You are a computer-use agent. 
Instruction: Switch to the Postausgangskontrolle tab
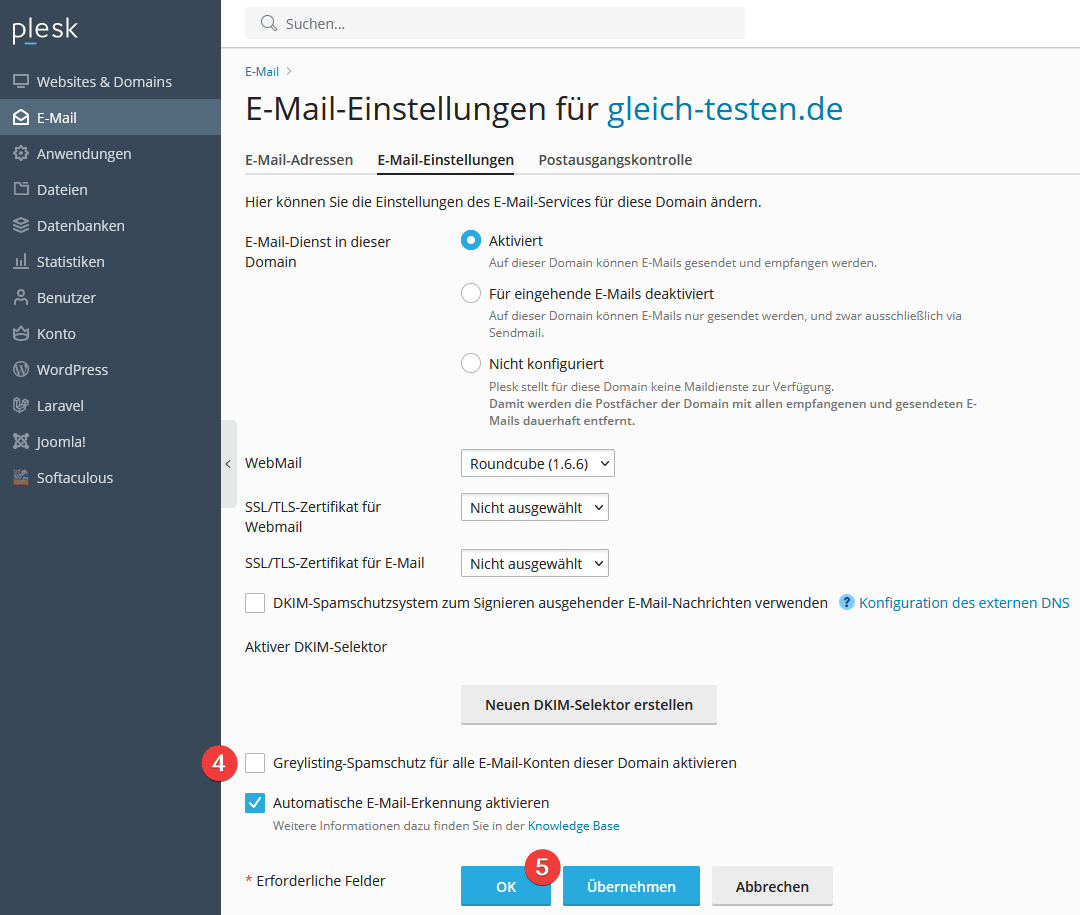pyautogui.click(x=615, y=160)
